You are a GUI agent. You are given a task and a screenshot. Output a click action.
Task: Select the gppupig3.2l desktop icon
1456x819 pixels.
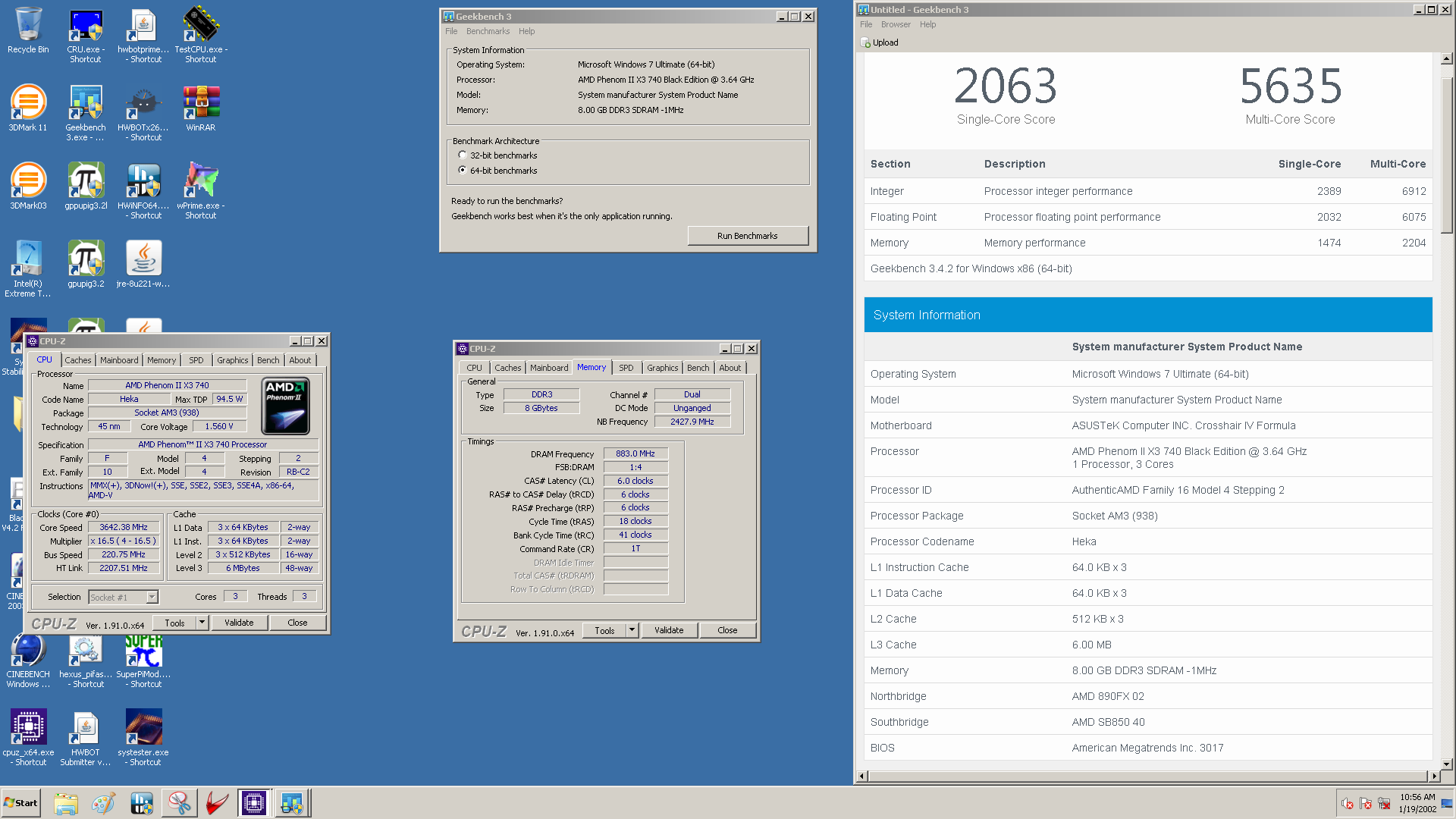(x=86, y=187)
